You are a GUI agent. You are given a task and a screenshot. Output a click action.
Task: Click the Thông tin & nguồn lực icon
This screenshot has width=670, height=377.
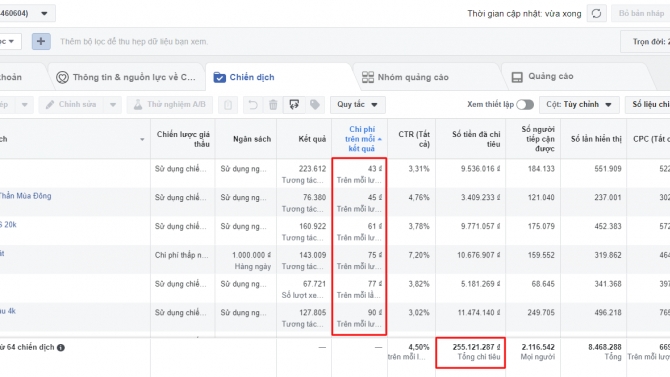pyautogui.click(x=62, y=77)
